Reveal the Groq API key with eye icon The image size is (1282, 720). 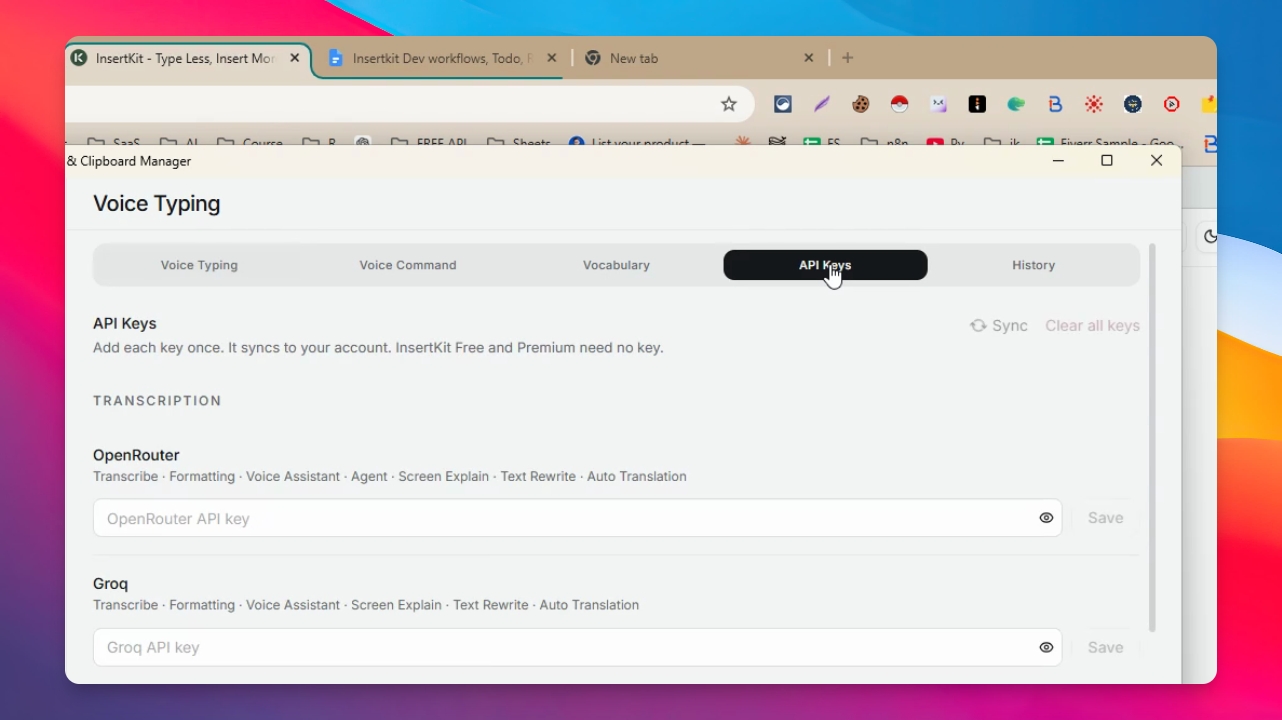tap(1046, 647)
